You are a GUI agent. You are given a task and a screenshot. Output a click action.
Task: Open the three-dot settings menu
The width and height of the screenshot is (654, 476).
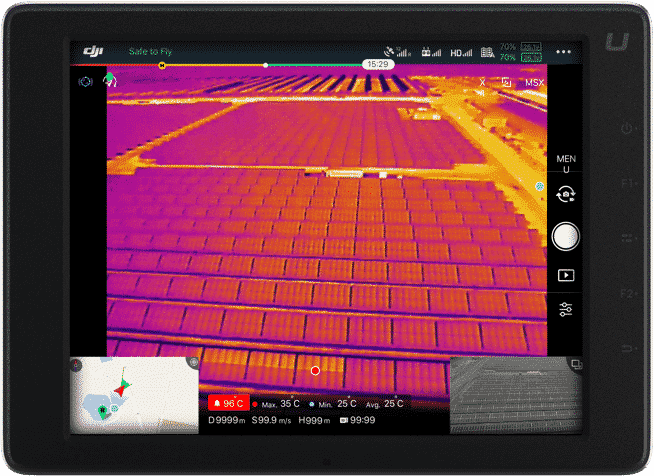point(565,51)
